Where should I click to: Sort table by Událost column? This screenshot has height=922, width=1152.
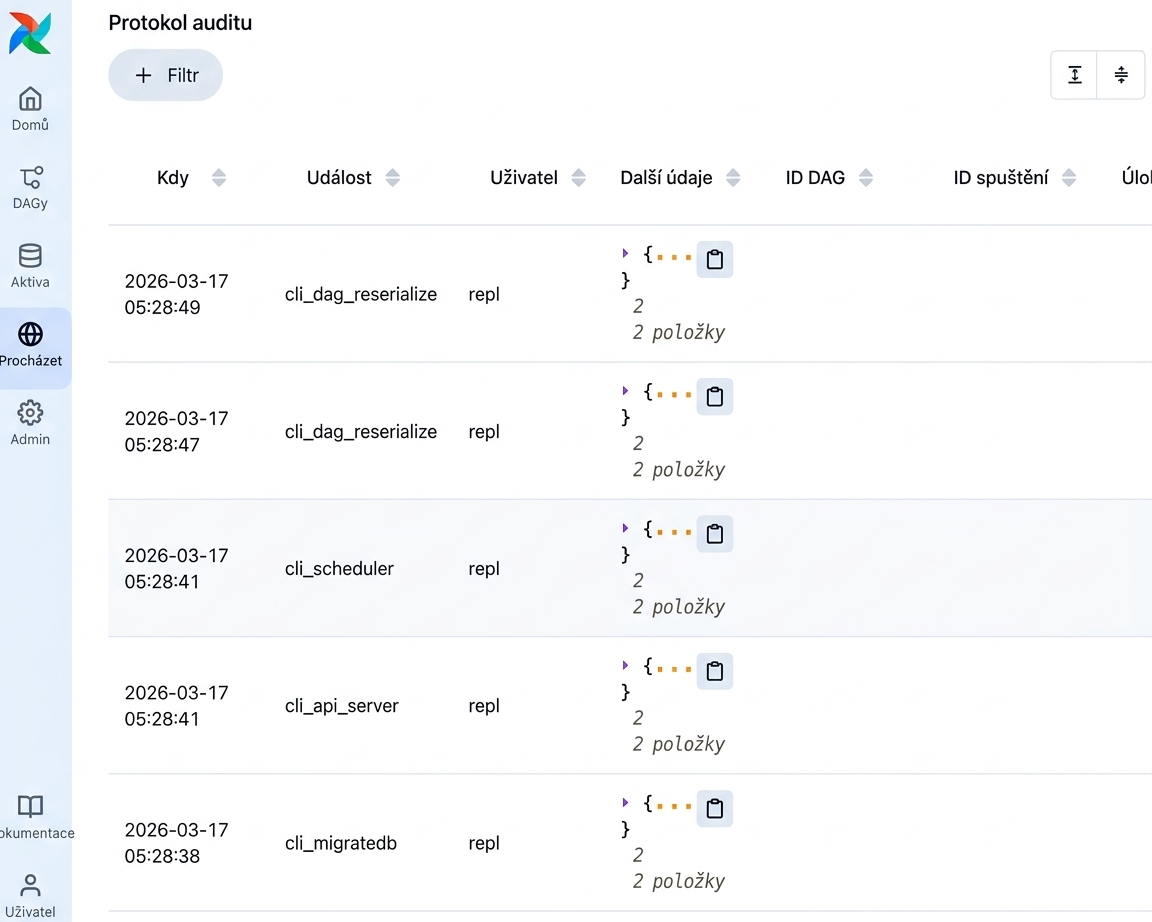392,178
